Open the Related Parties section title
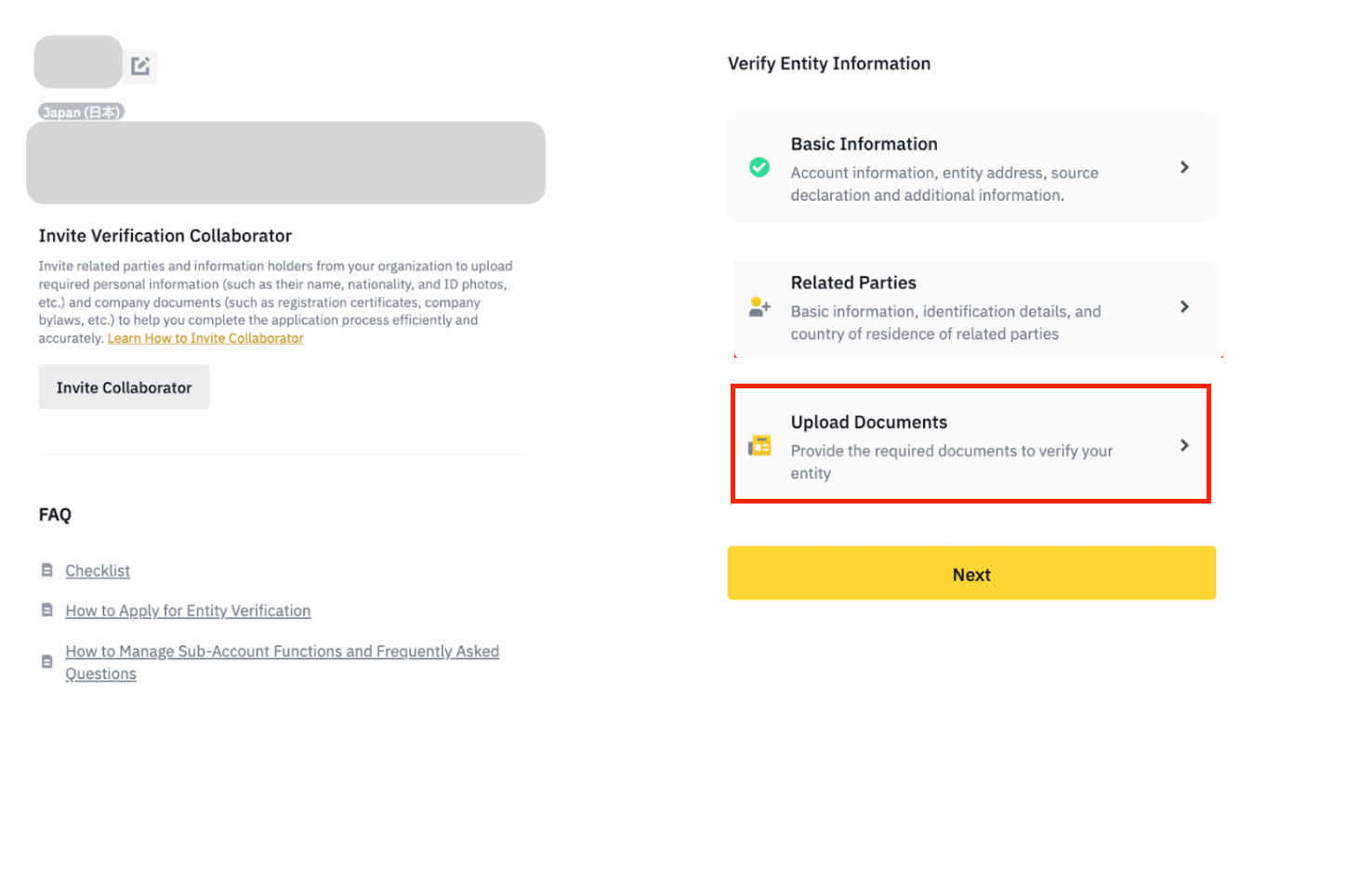1372x877 pixels. [853, 282]
